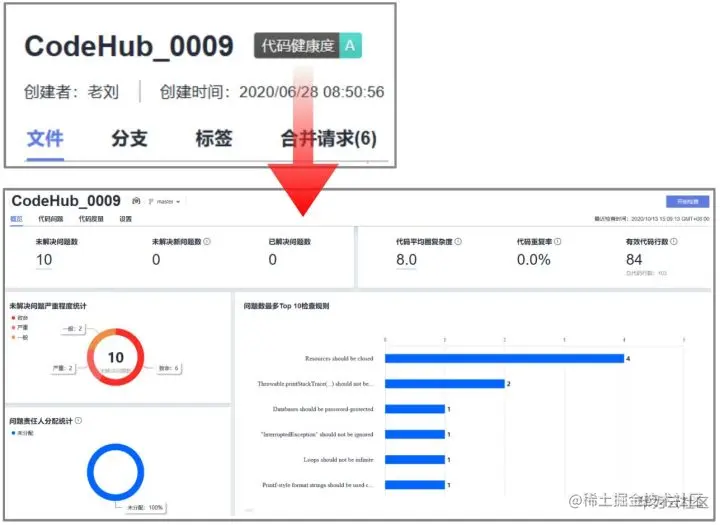This screenshot has height=525, width=720.
Task: Click the InterruptedException should not be ignored bar
Action: (415, 435)
